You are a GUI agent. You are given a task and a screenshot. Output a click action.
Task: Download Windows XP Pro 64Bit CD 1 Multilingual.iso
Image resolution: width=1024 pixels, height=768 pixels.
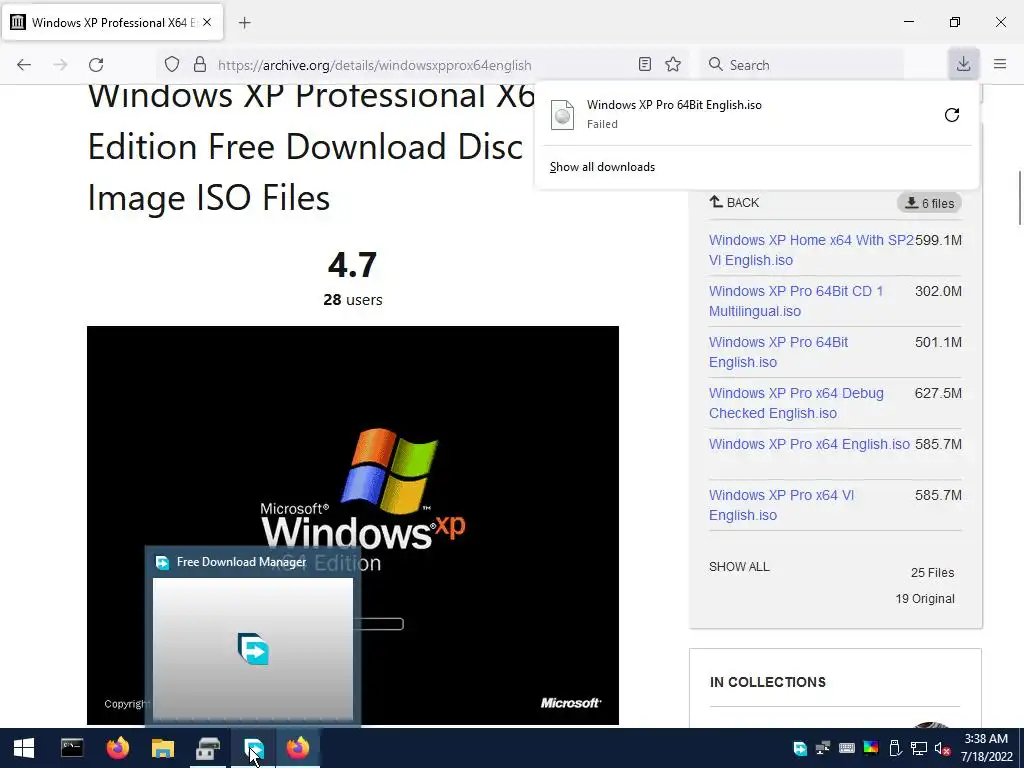pyautogui.click(x=795, y=301)
